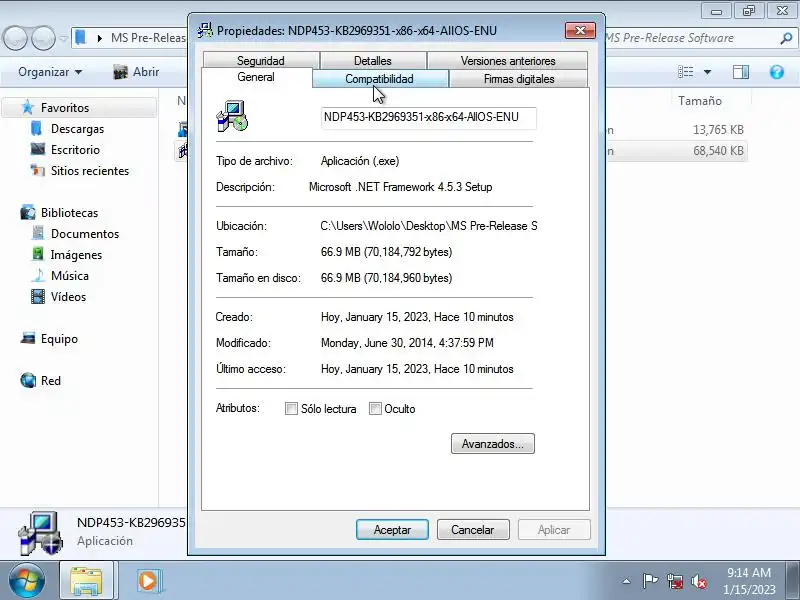
Task: Go back in Explorer navigation
Action: 15,38
